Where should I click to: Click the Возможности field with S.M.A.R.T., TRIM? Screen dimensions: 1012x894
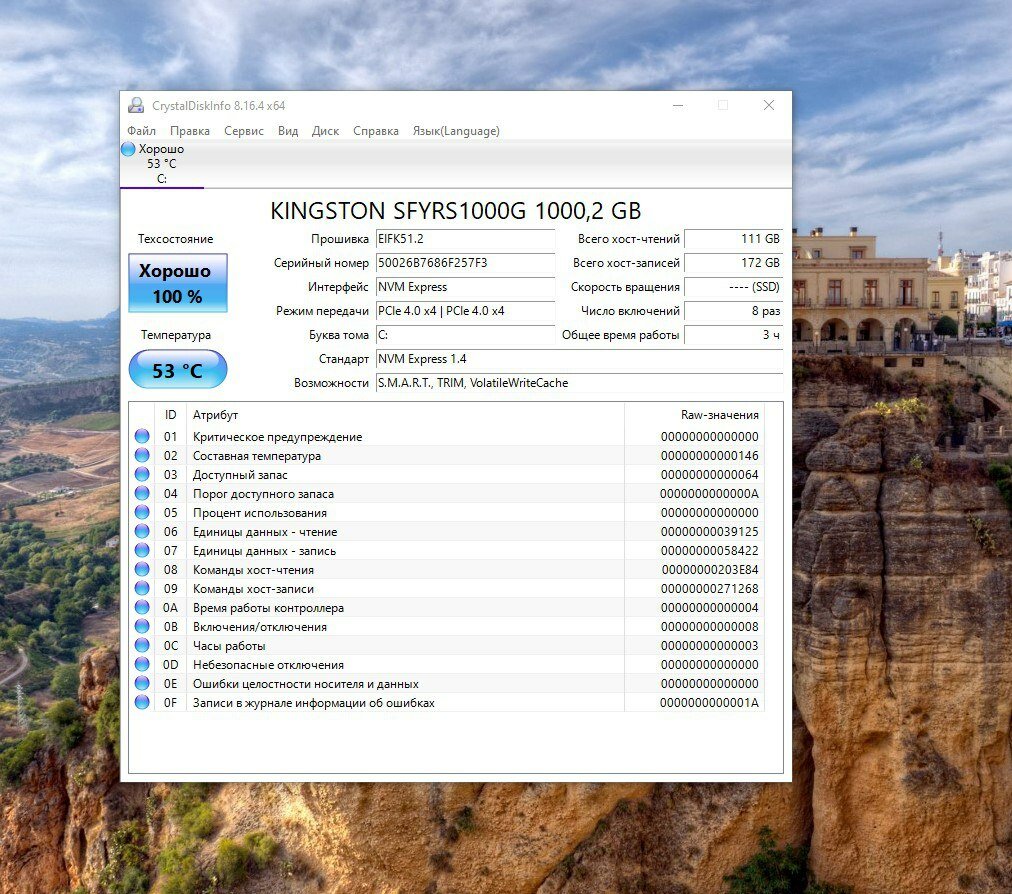pos(580,383)
